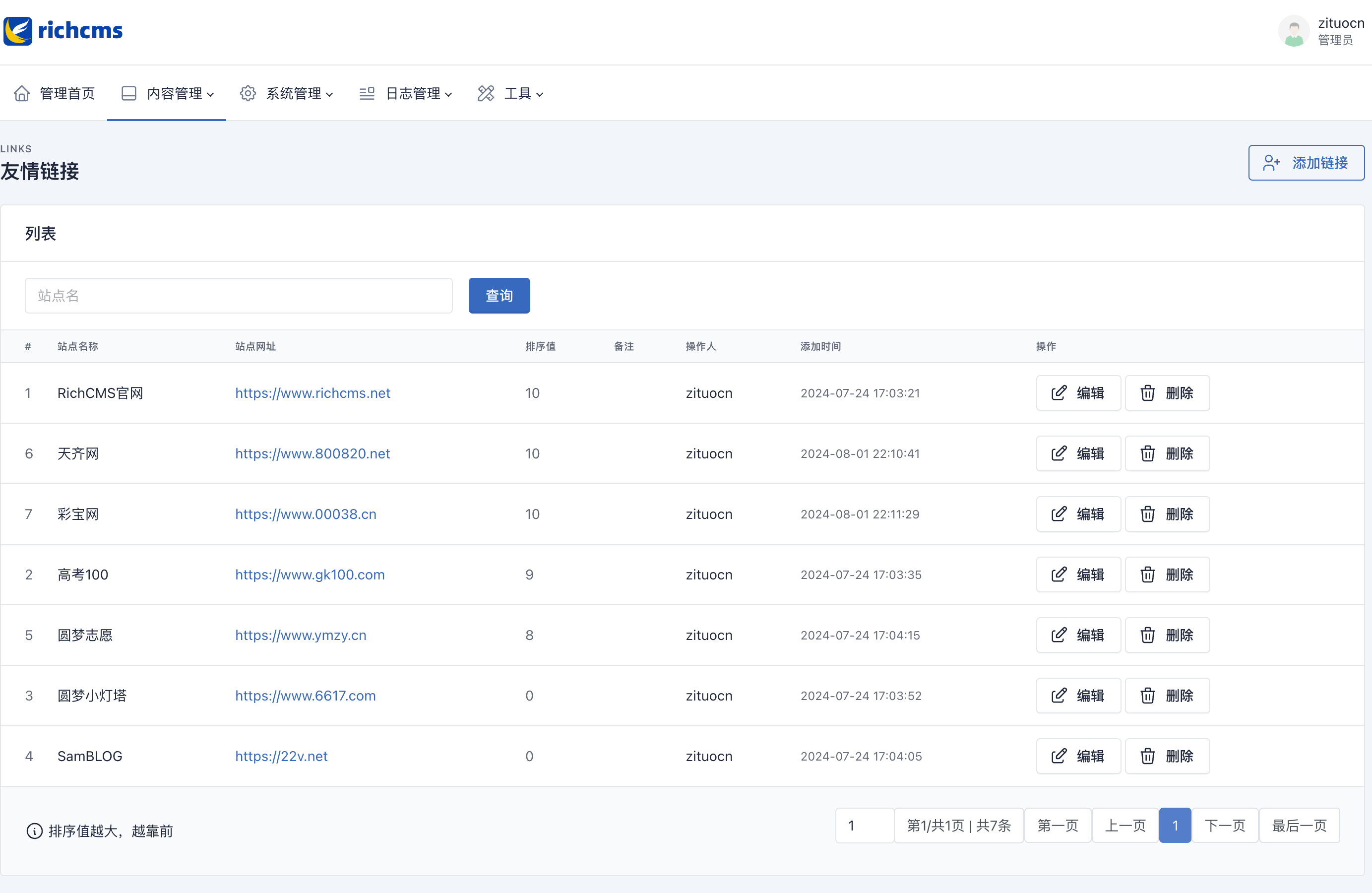
Task: Click 下一页 pagination button
Action: click(1225, 826)
